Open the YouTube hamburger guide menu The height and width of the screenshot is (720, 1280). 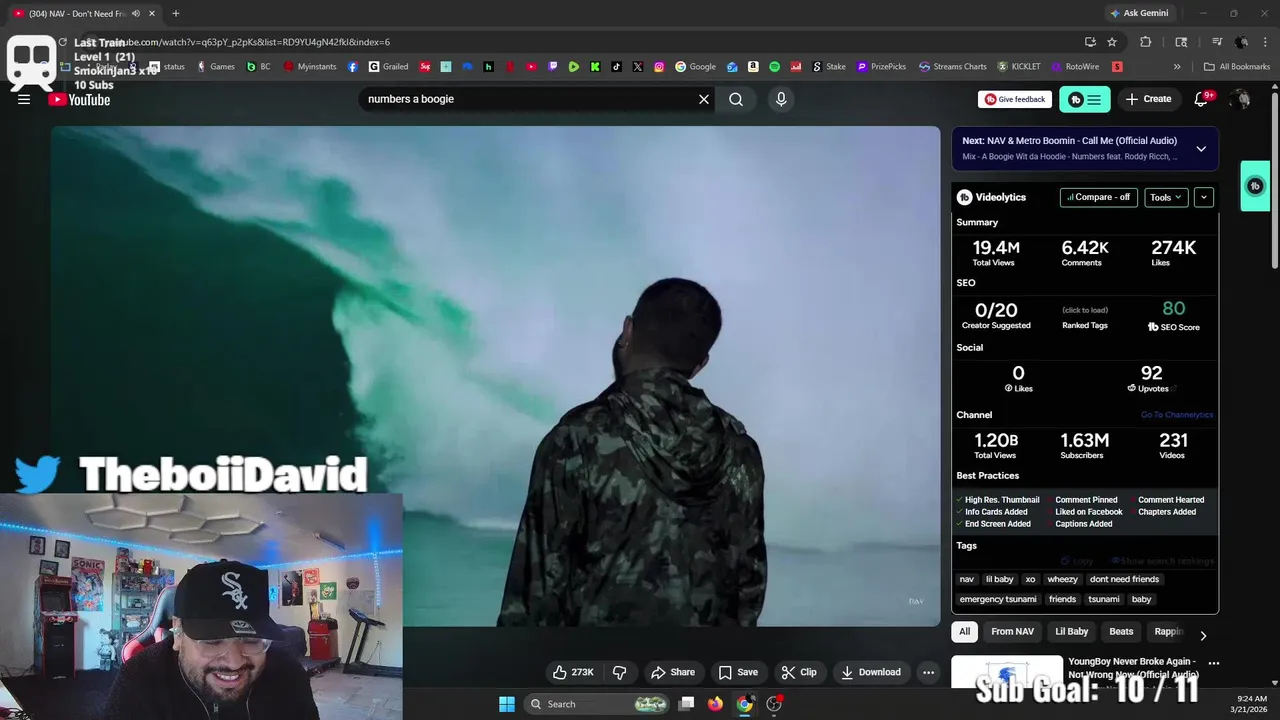pyautogui.click(x=24, y=99)
